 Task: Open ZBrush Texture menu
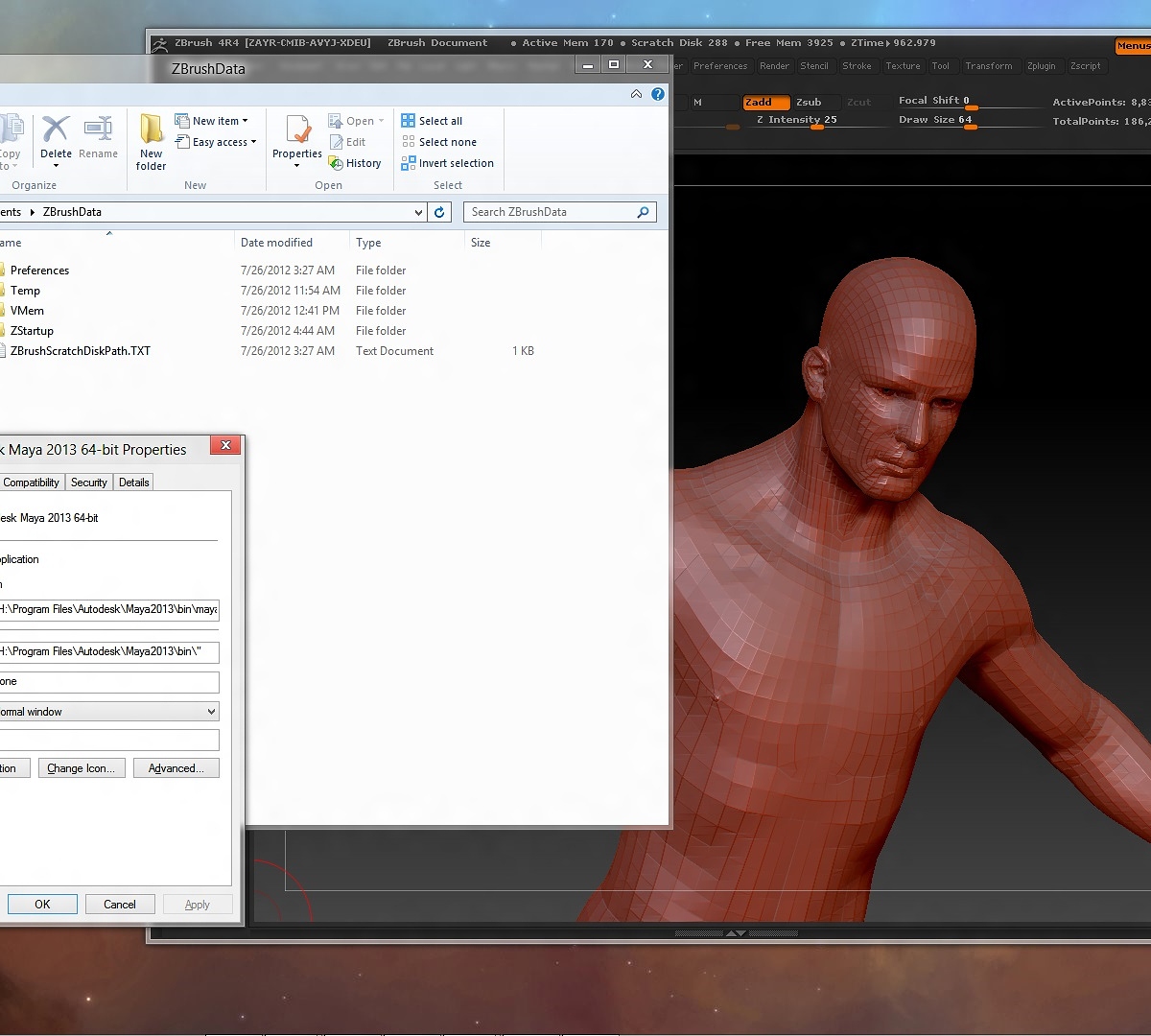point(903,66)
